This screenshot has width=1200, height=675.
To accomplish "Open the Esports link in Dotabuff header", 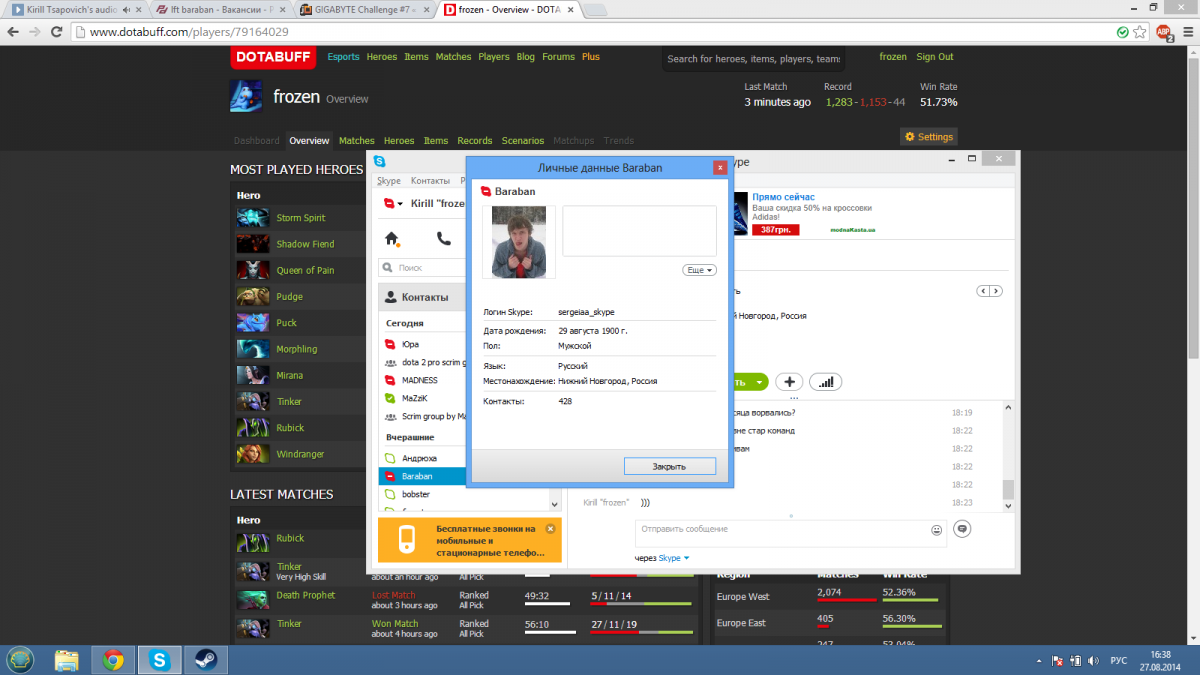I will click(x=343, y=57).
